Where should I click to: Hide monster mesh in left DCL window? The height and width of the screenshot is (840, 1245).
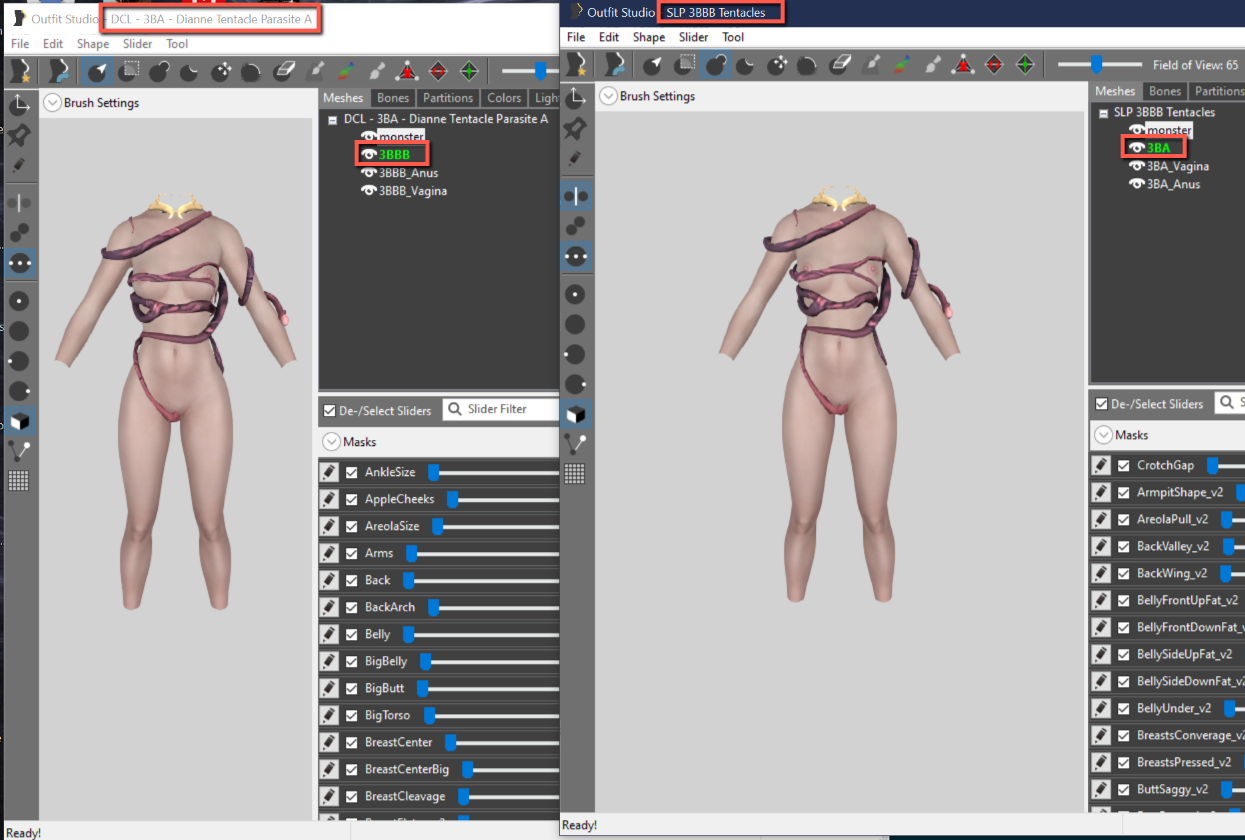pos(369,136)
